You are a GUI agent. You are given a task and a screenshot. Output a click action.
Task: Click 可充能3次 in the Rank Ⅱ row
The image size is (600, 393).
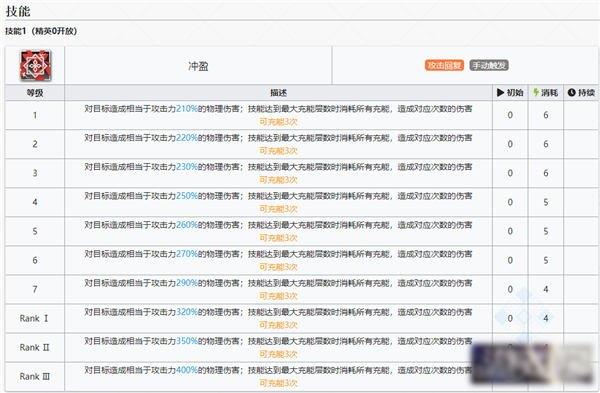(279, 355)
